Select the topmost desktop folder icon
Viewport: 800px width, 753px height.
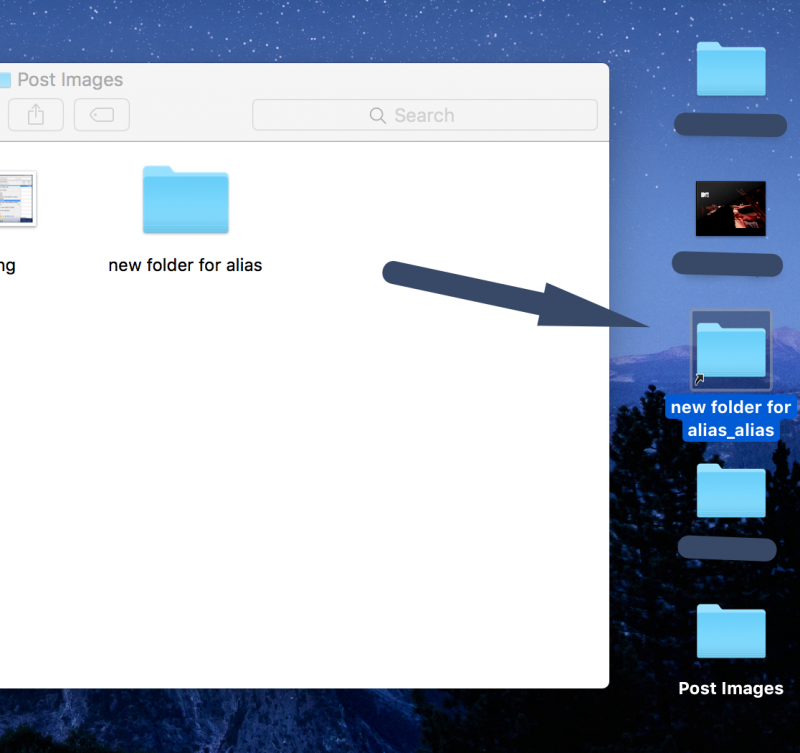click(731, 69)
